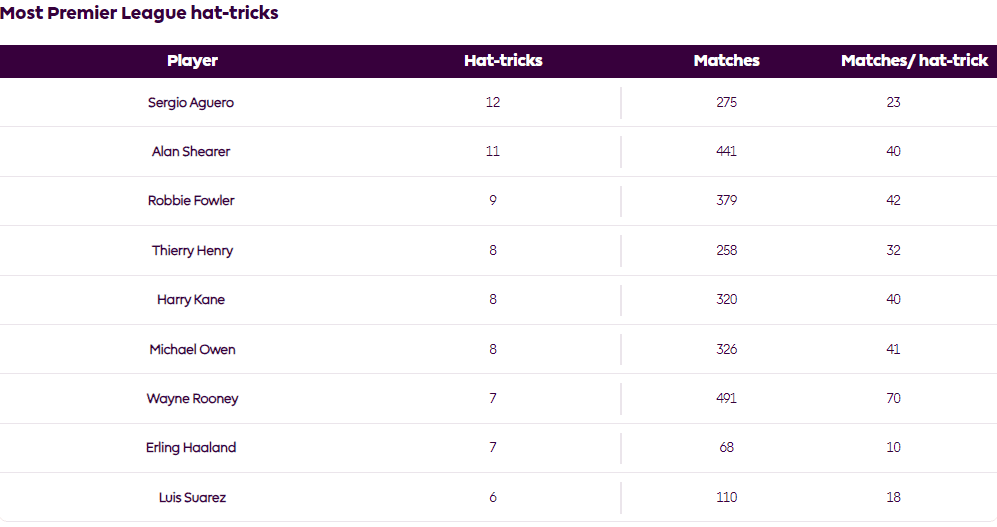Select Wayne Rooney in the table
Viewport: 997px width, 527px height.
coord(192,399)
